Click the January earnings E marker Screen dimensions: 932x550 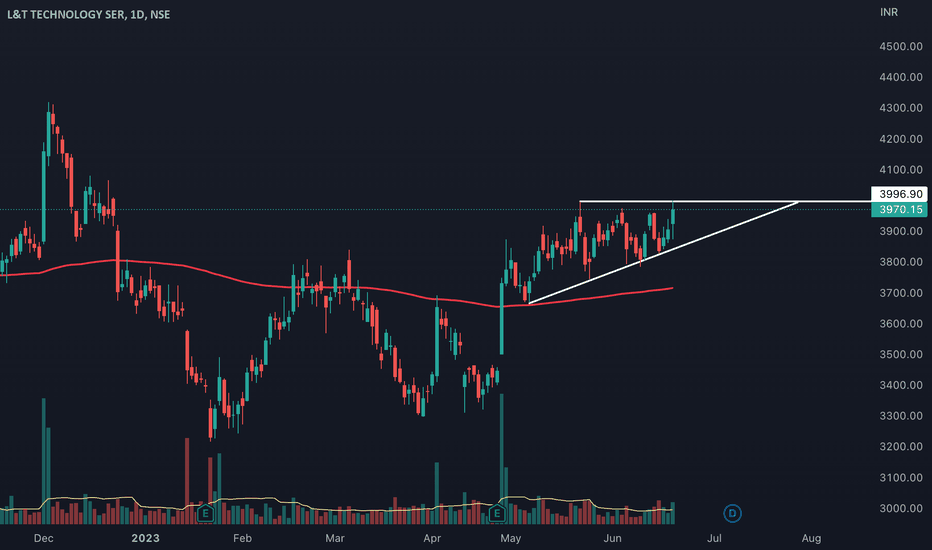[x=206, y=513]
